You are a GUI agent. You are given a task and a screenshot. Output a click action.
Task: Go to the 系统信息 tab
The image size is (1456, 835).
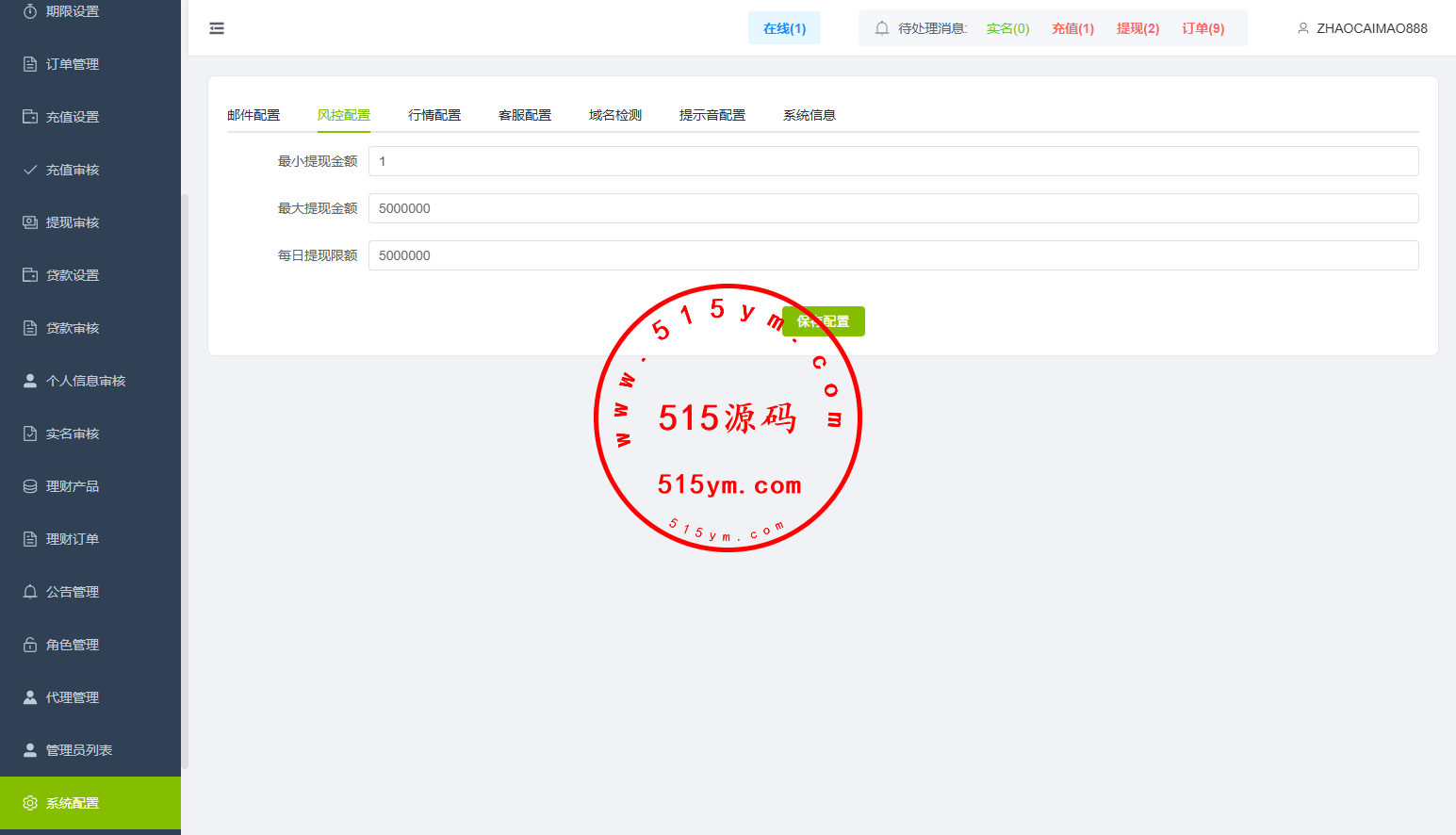(x=810, y=115)
